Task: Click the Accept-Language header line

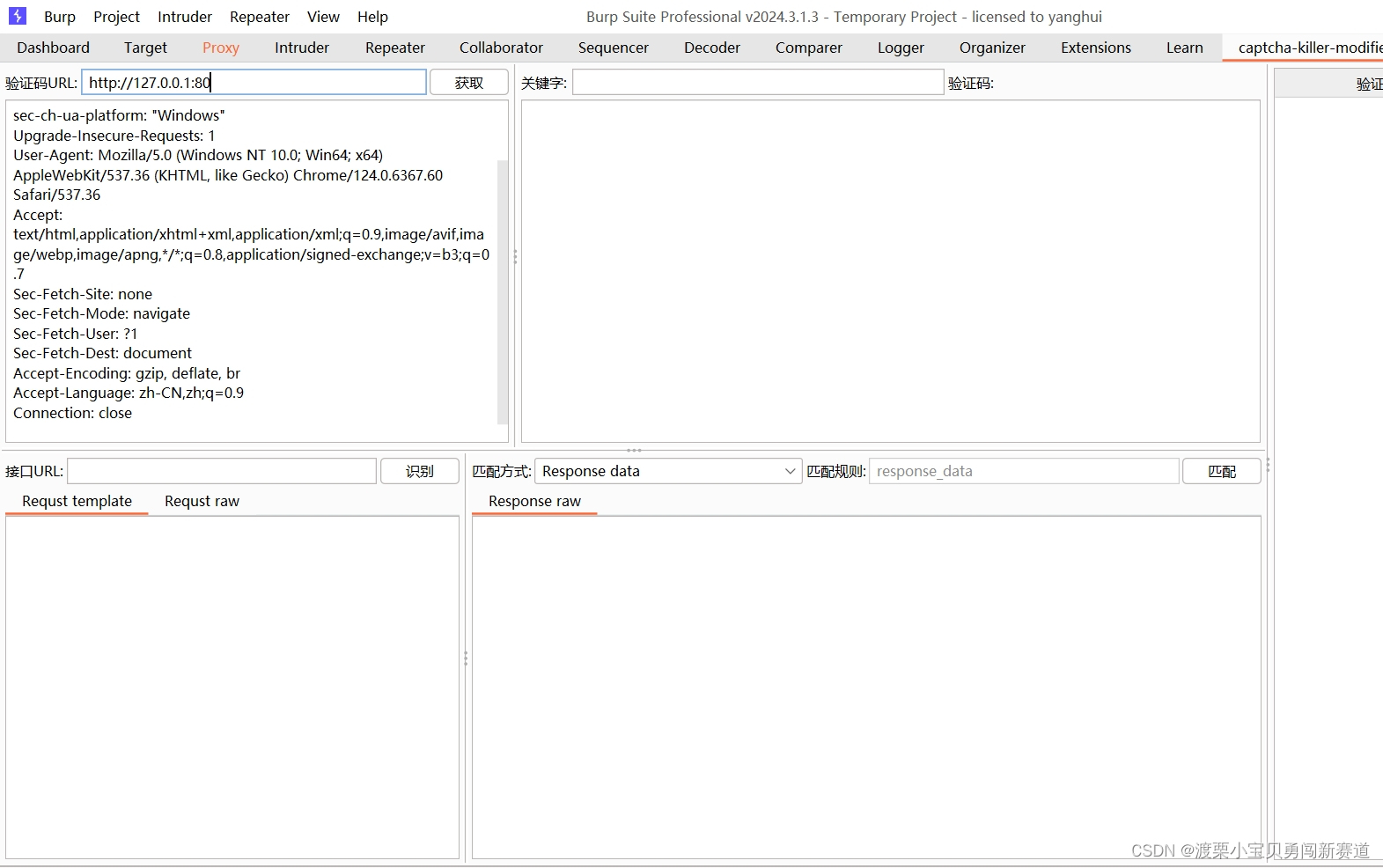Action: pos(129,393)
